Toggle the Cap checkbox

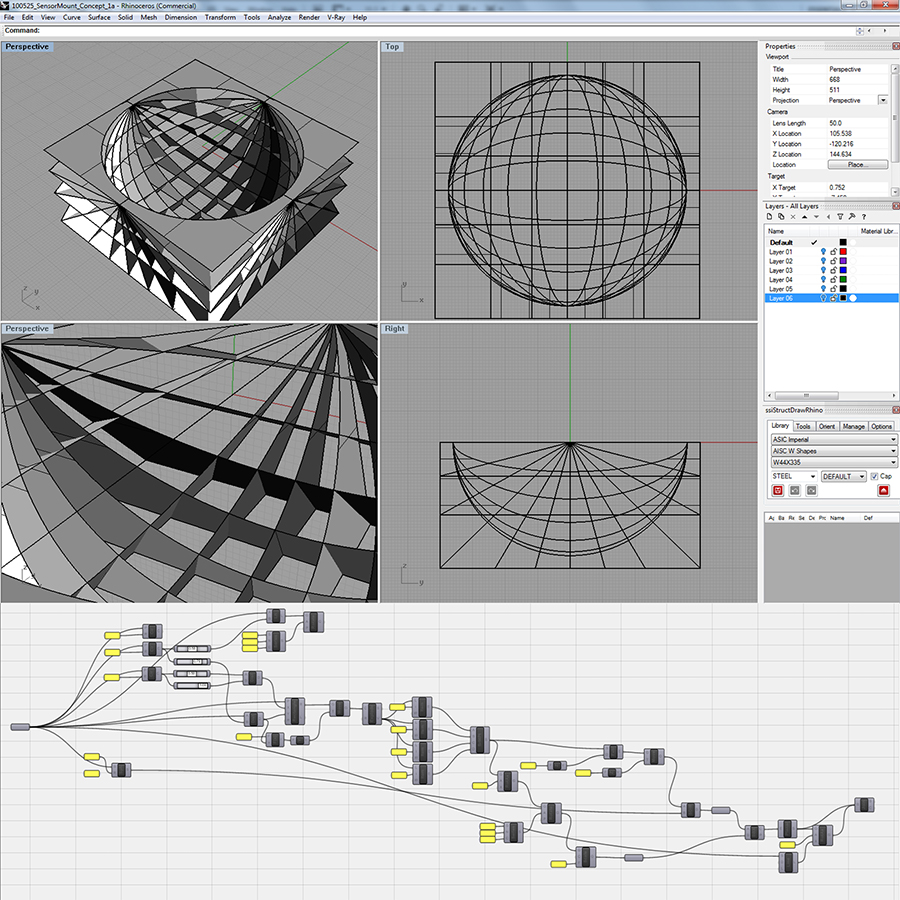[874, 477]
